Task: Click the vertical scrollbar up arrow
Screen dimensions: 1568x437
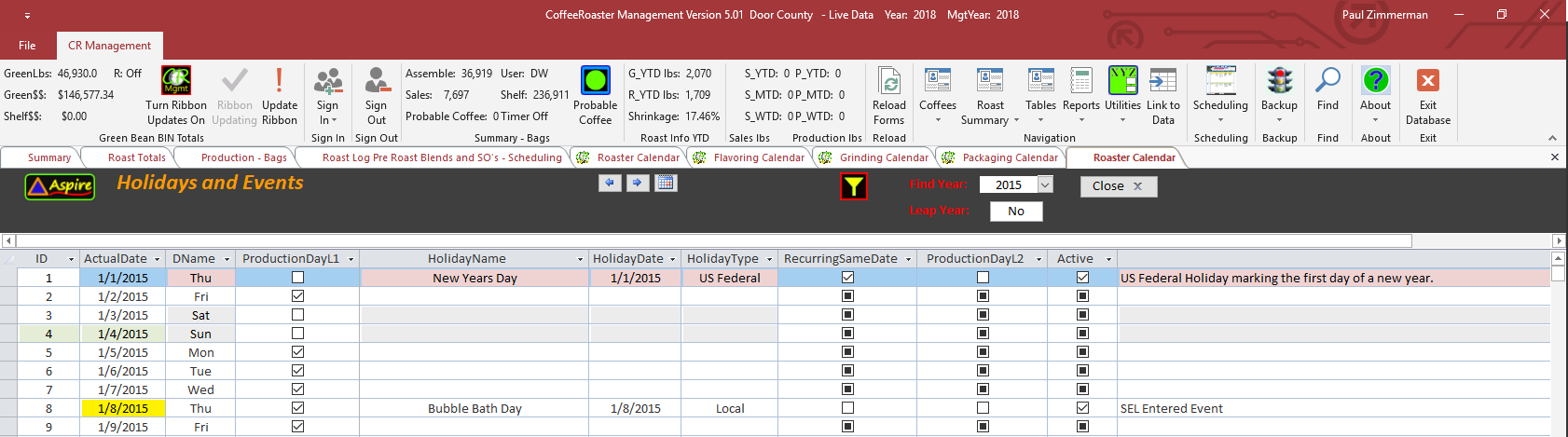Action: [1558, 258]
